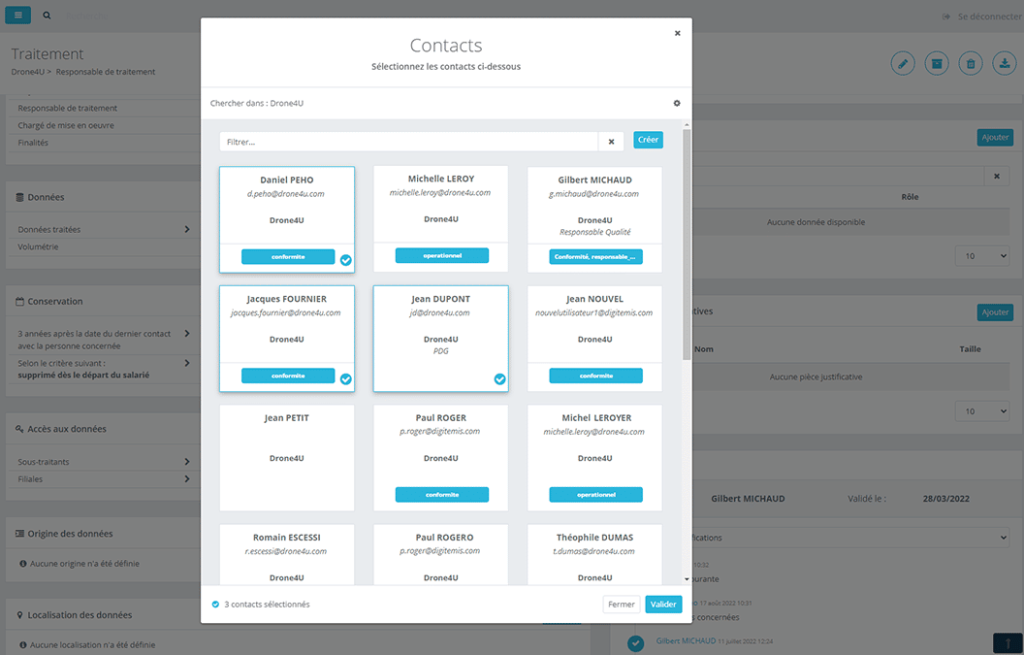Click the Créer button
This screenshot has width=1024, height=655.
coord(648,140)
